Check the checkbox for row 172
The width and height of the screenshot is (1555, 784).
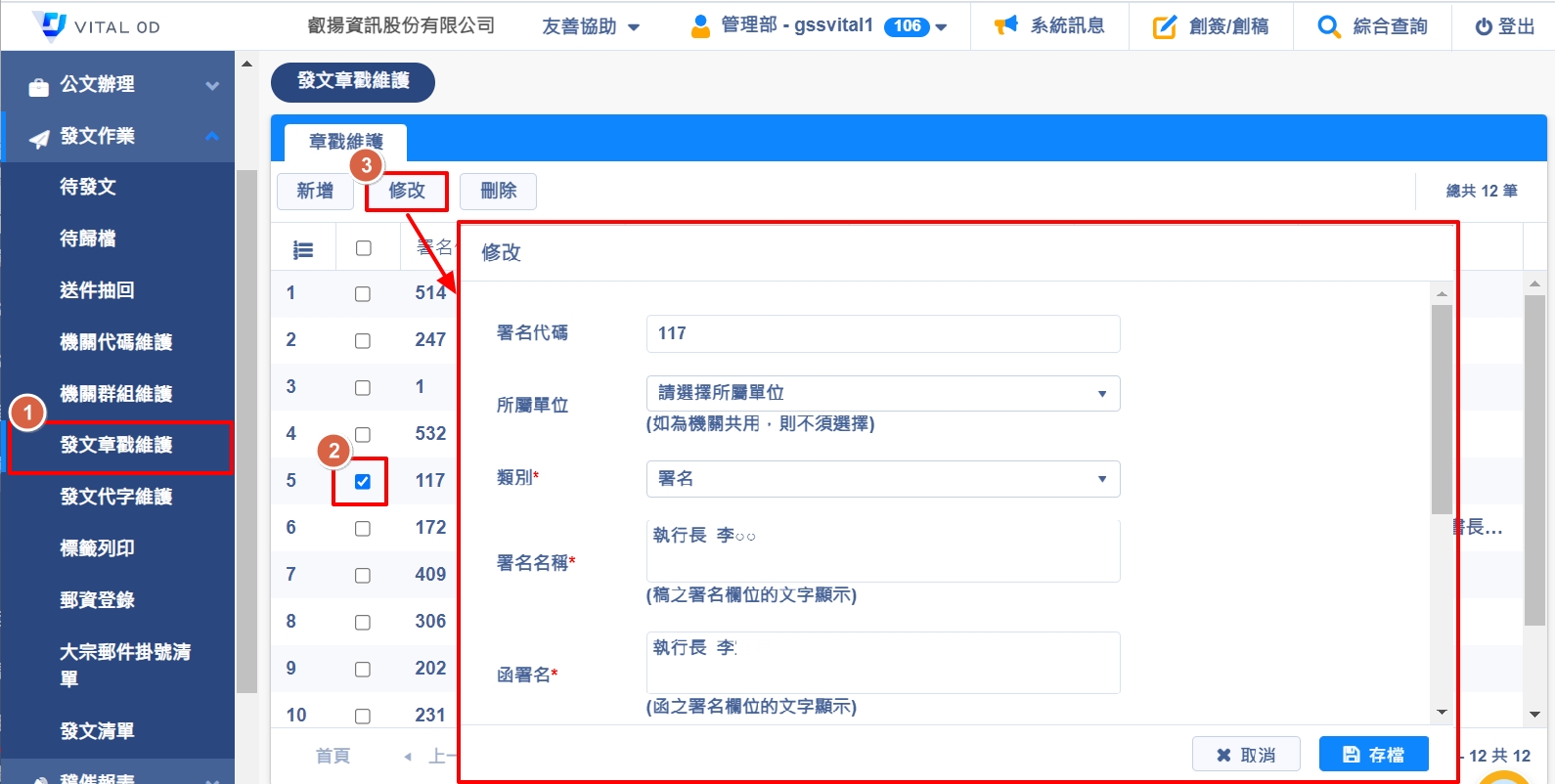[363, 529]
